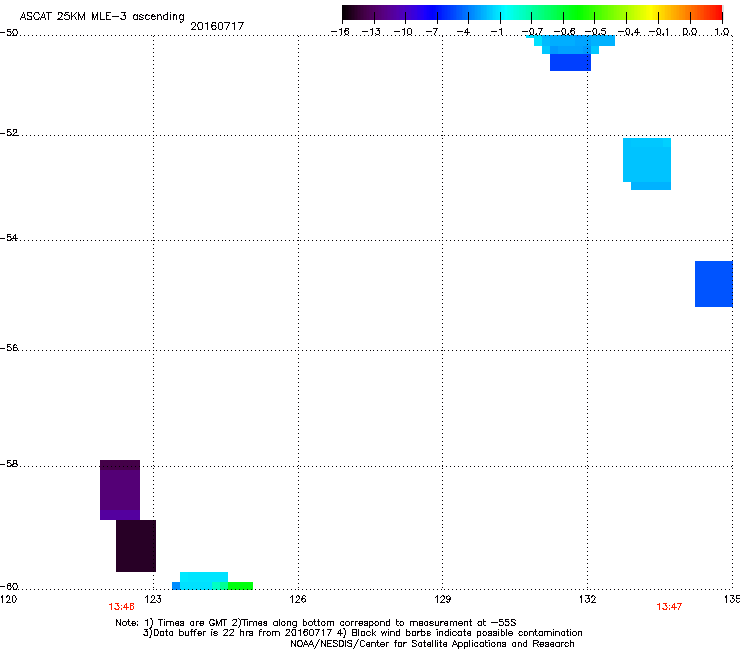Screen dimensions: 740x650
Task: Click the color bar label 0.0
Action: coord(690,32)
